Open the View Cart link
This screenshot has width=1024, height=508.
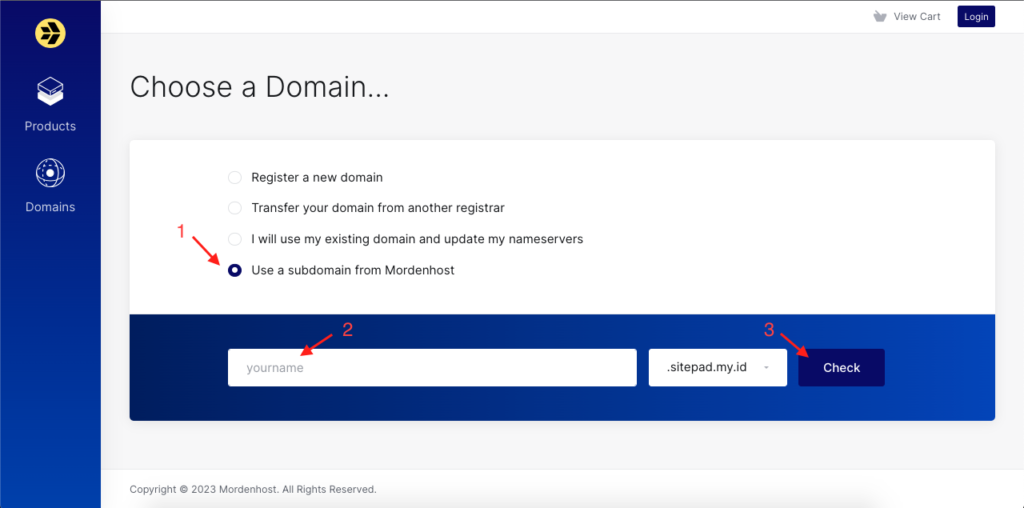917,16
